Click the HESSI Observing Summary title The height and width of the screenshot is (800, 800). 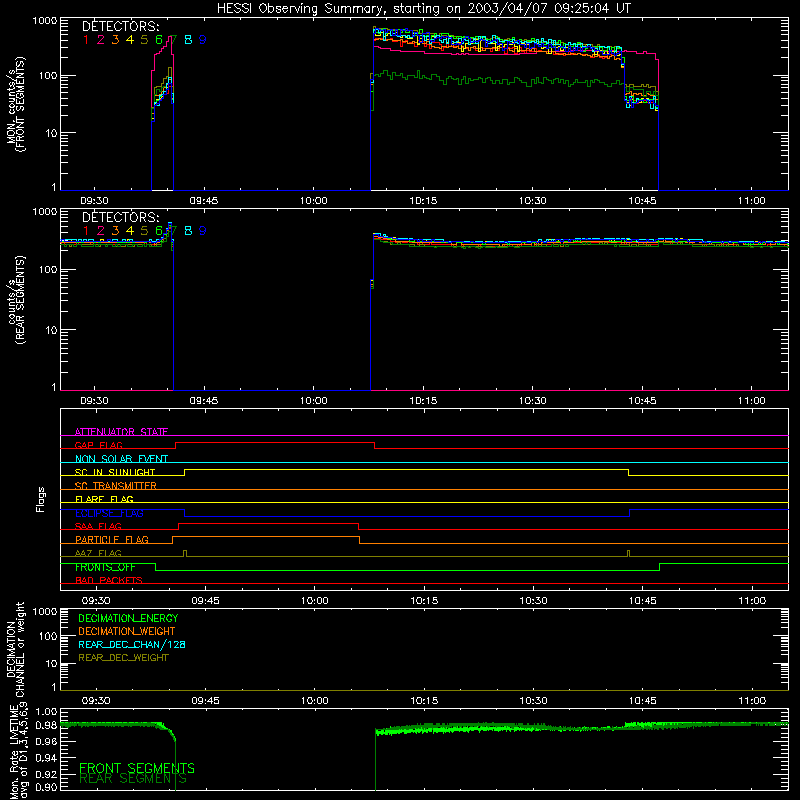coord(423,8)
